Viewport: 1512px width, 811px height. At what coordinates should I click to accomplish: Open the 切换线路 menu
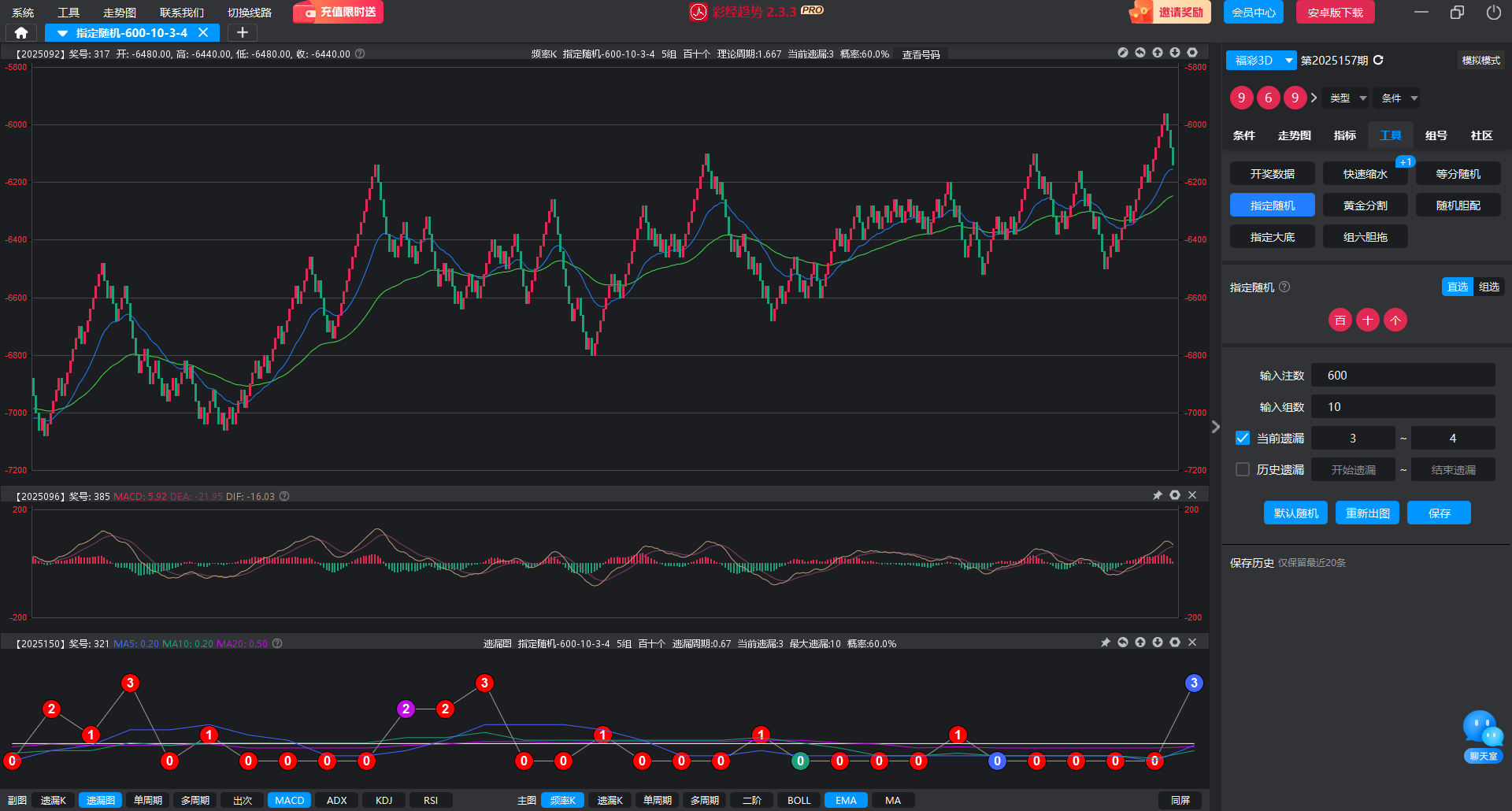[250, 13]
